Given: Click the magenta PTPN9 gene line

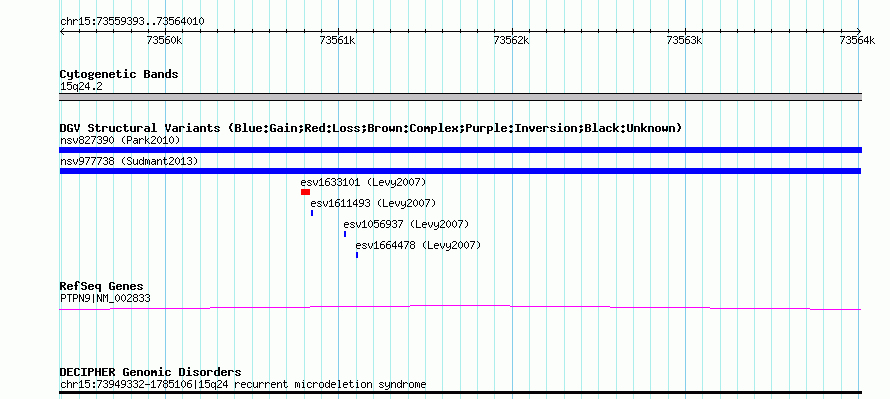Looking at the screenshot, I should click(460, 307).
